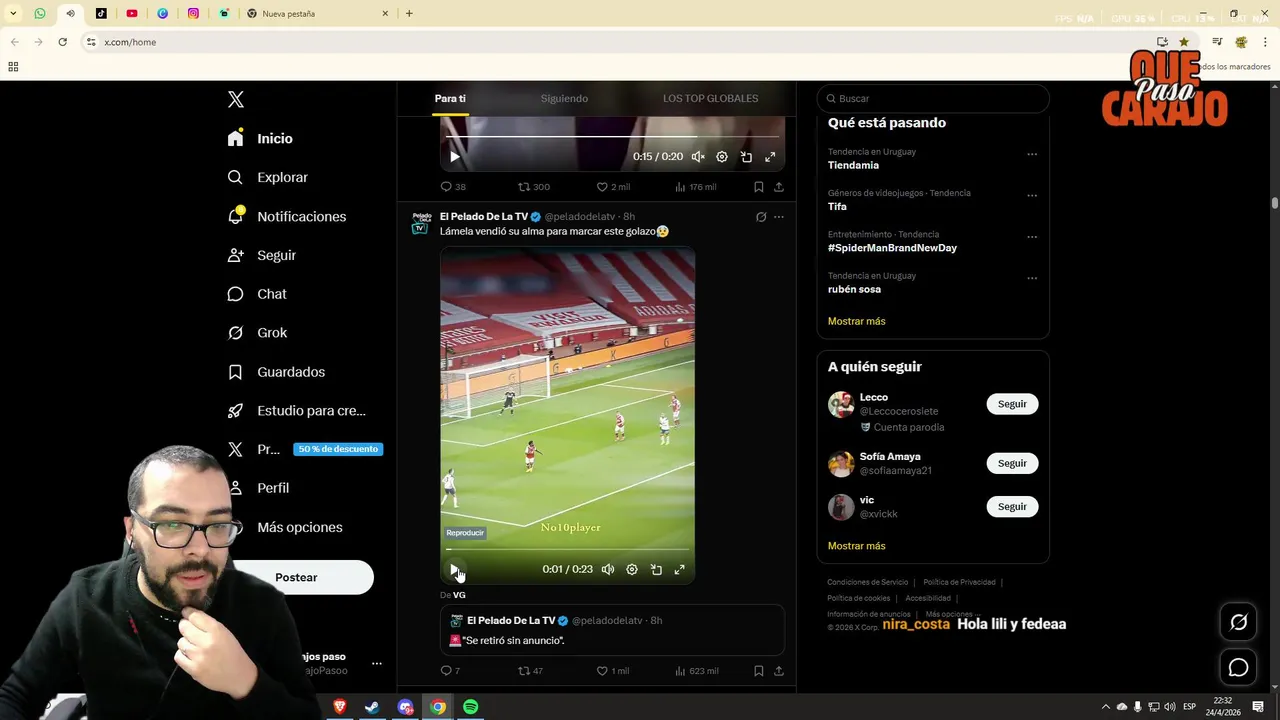View stats of 176 mil views post
The height and width of the screenshot is (720, 1280).
(695, 187)
